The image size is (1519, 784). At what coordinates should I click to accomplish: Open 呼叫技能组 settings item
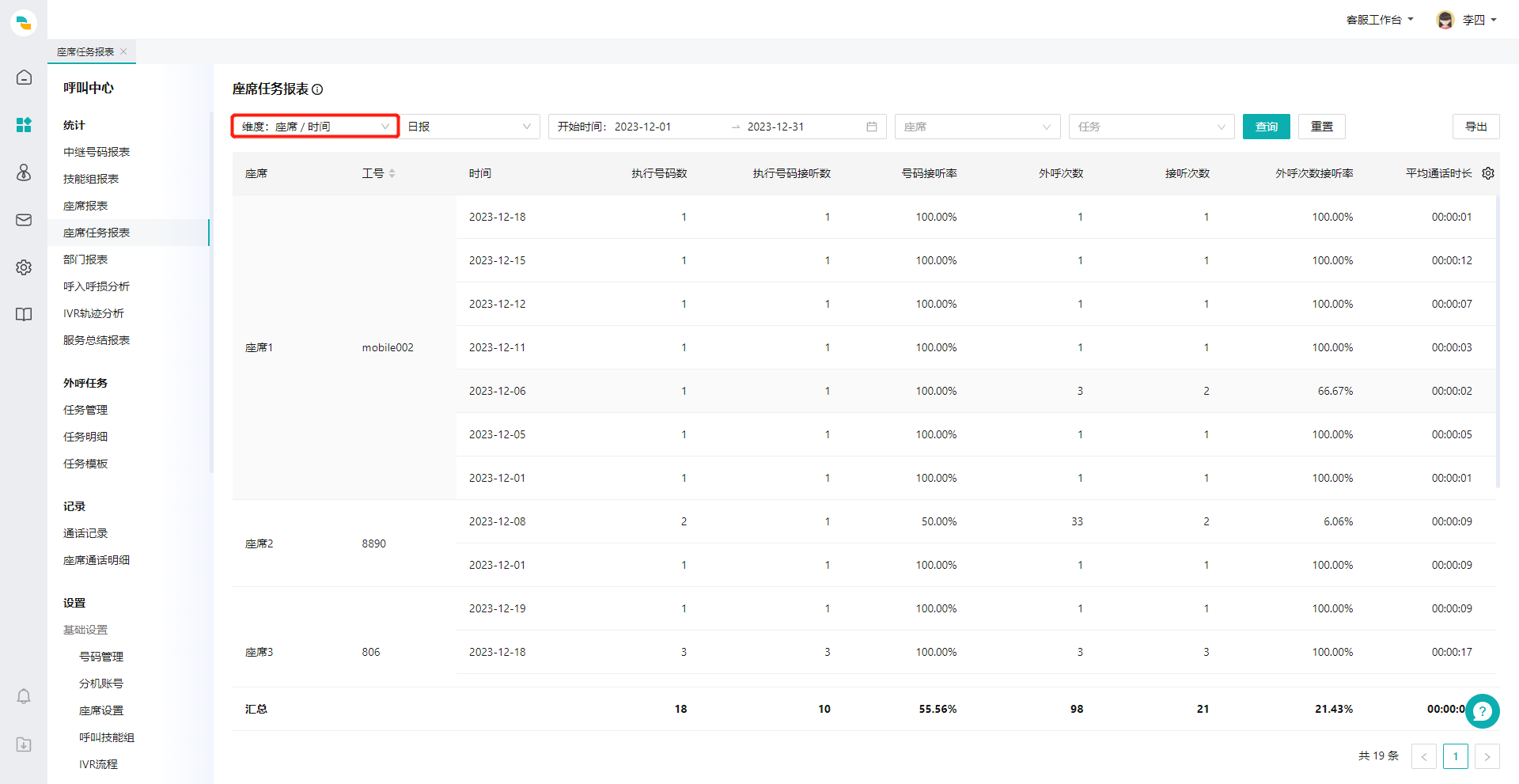click(x=107, y=737)
